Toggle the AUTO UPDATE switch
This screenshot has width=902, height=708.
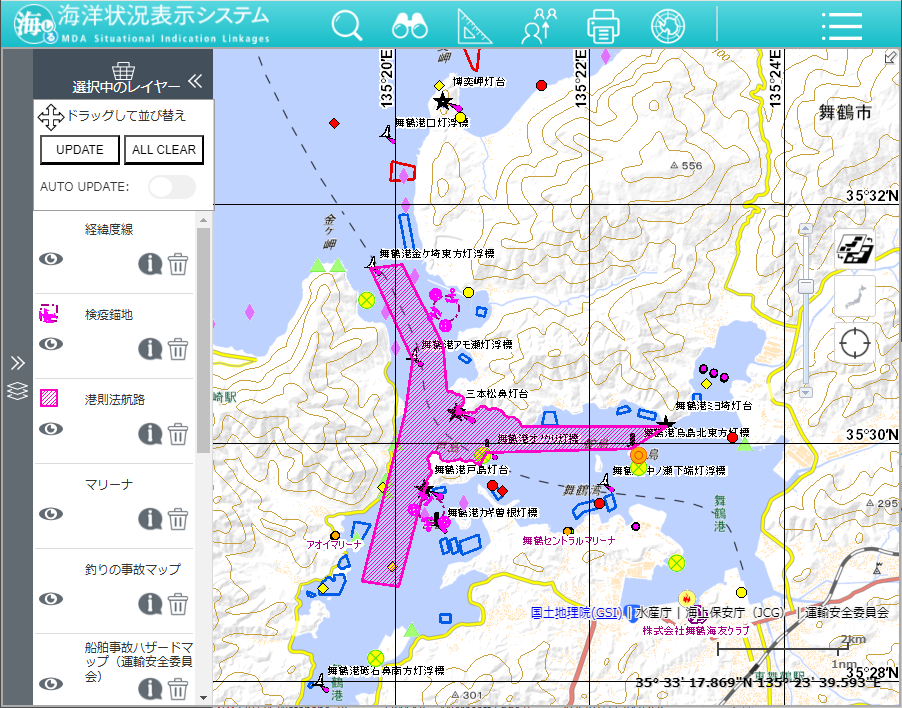click(x=171, y=187)
